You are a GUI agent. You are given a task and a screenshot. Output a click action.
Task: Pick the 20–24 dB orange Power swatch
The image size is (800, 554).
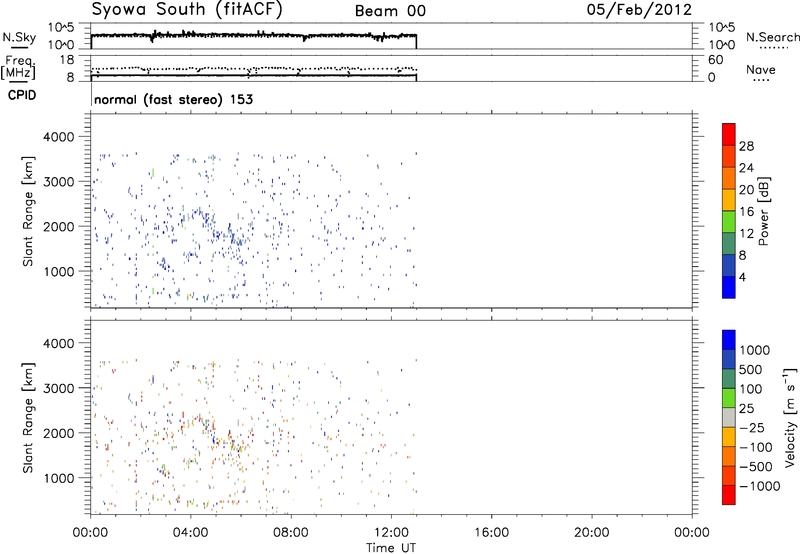pos(729,178)
